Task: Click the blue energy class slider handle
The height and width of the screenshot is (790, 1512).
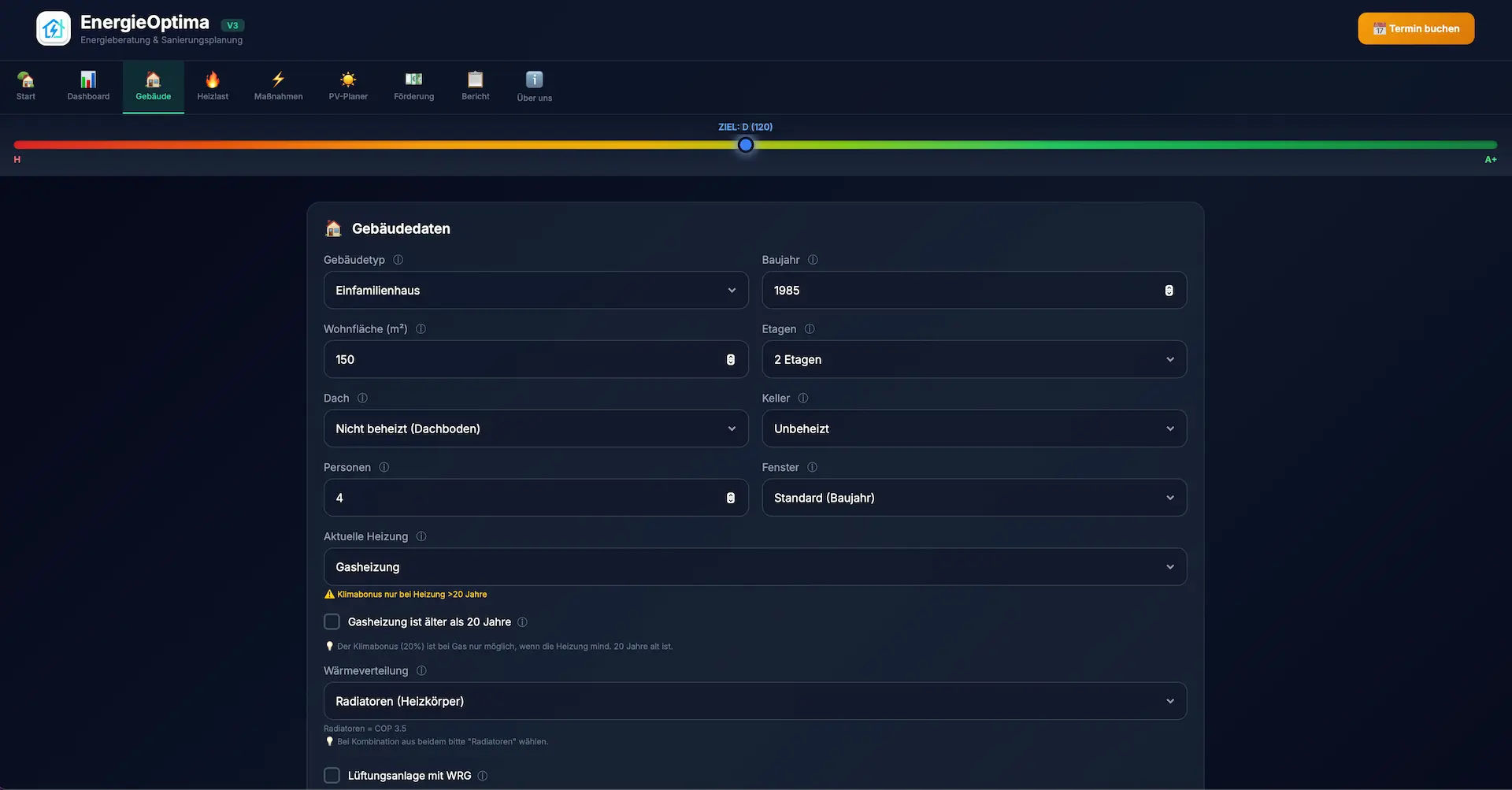Action: (746, 145)
